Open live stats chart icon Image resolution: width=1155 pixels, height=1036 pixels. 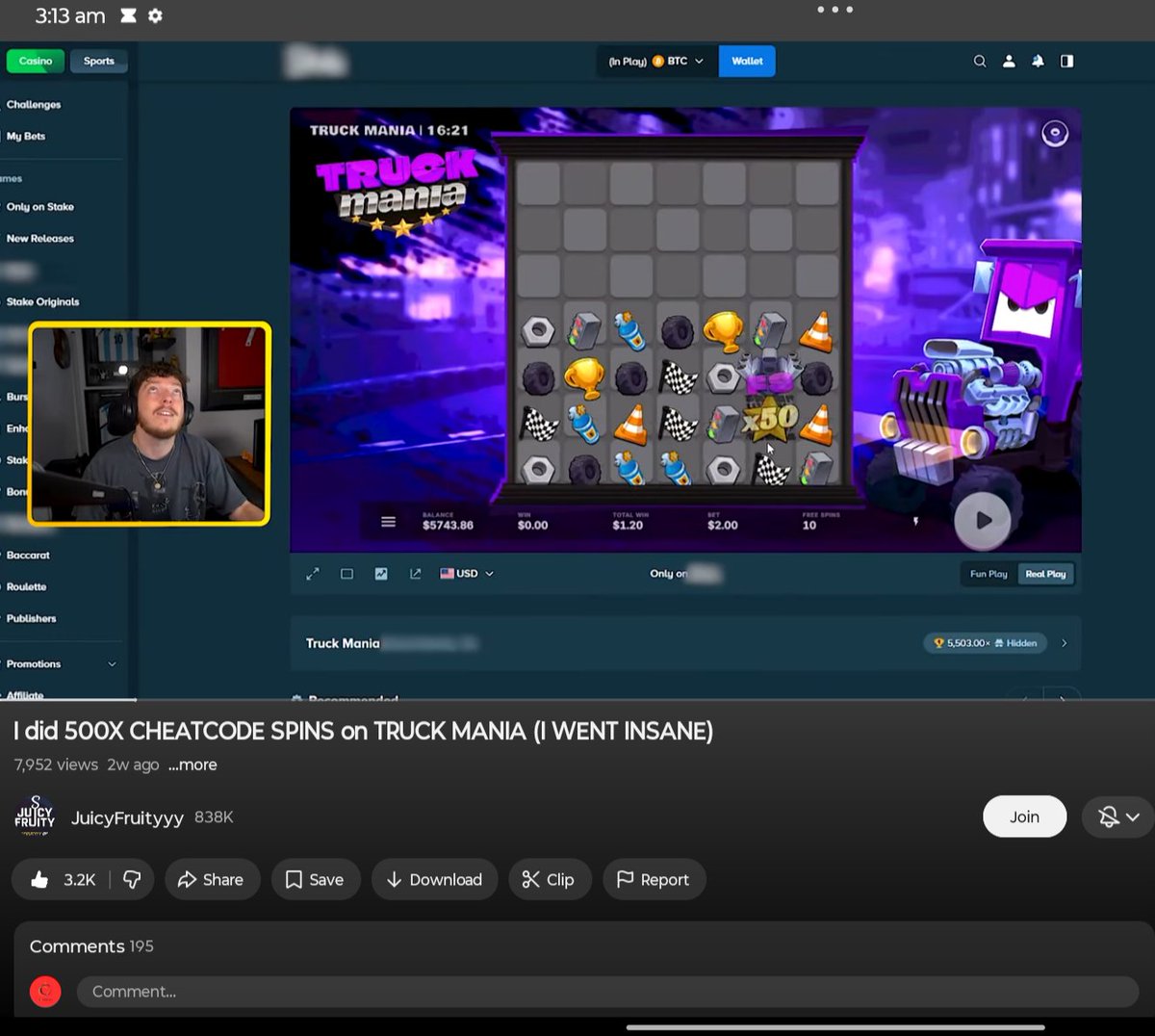[381, 574]
